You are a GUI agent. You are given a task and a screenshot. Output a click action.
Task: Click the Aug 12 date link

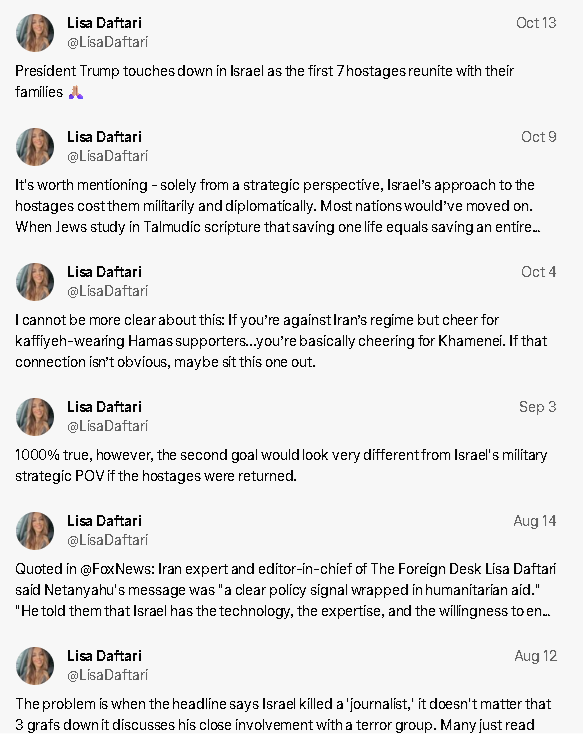point(536,656)
